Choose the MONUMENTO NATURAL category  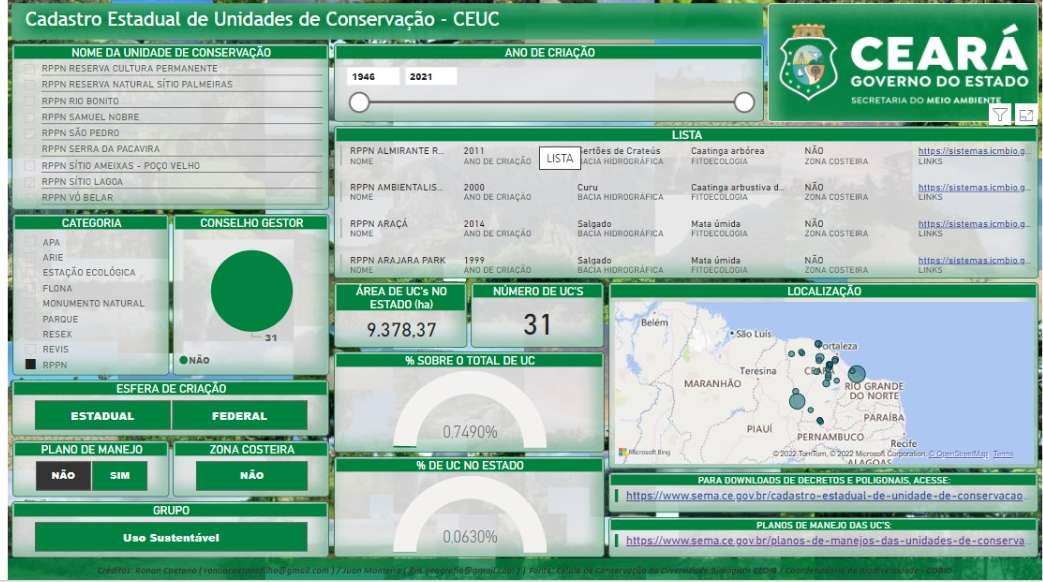click(93, 303)
